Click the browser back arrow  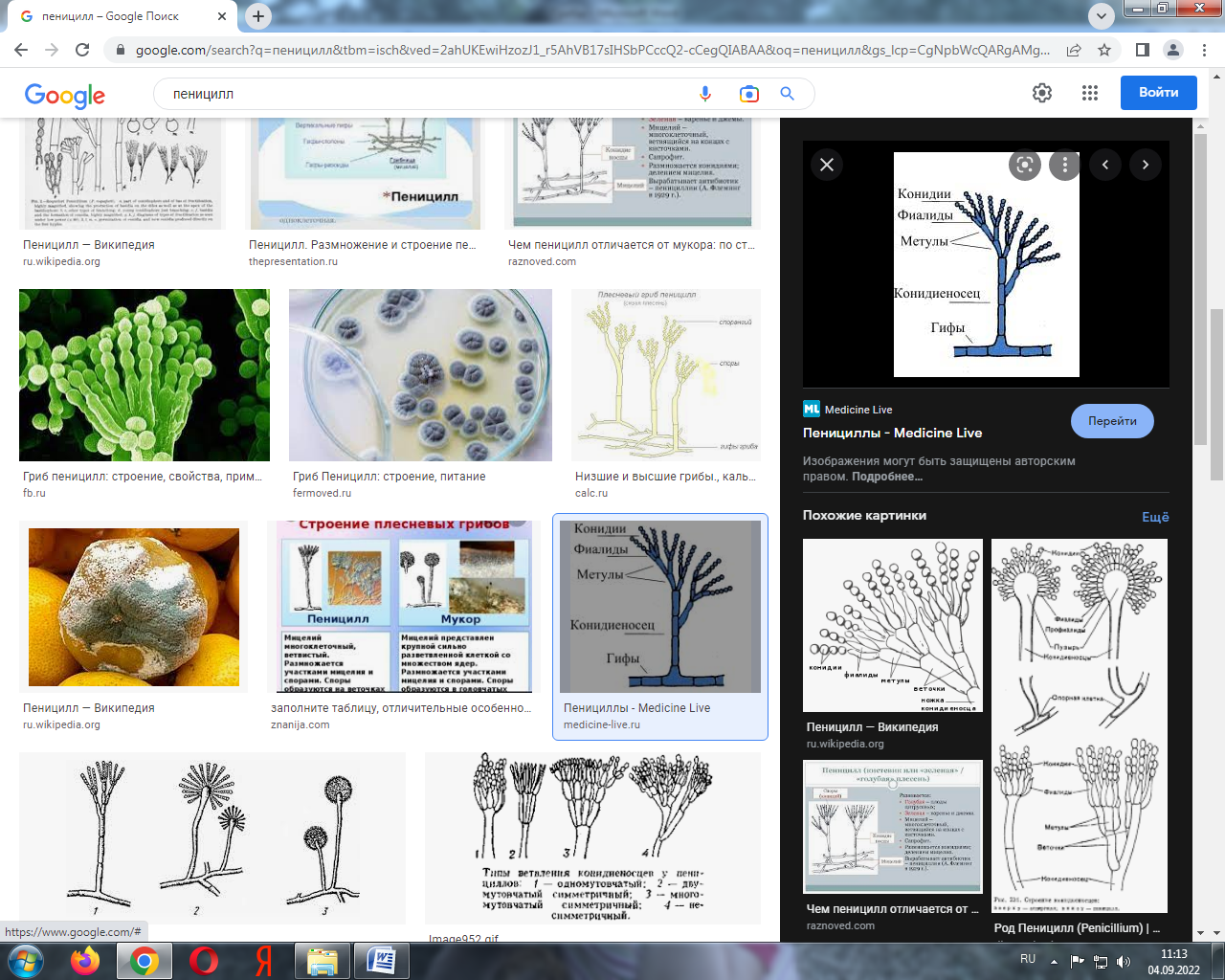(x=21, y=50)
